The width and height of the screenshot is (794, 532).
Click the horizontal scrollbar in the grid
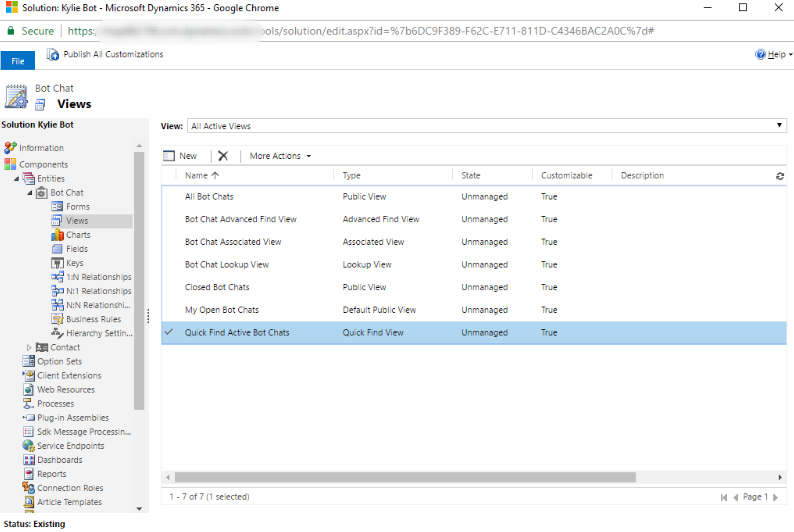(x=405, y=477)
